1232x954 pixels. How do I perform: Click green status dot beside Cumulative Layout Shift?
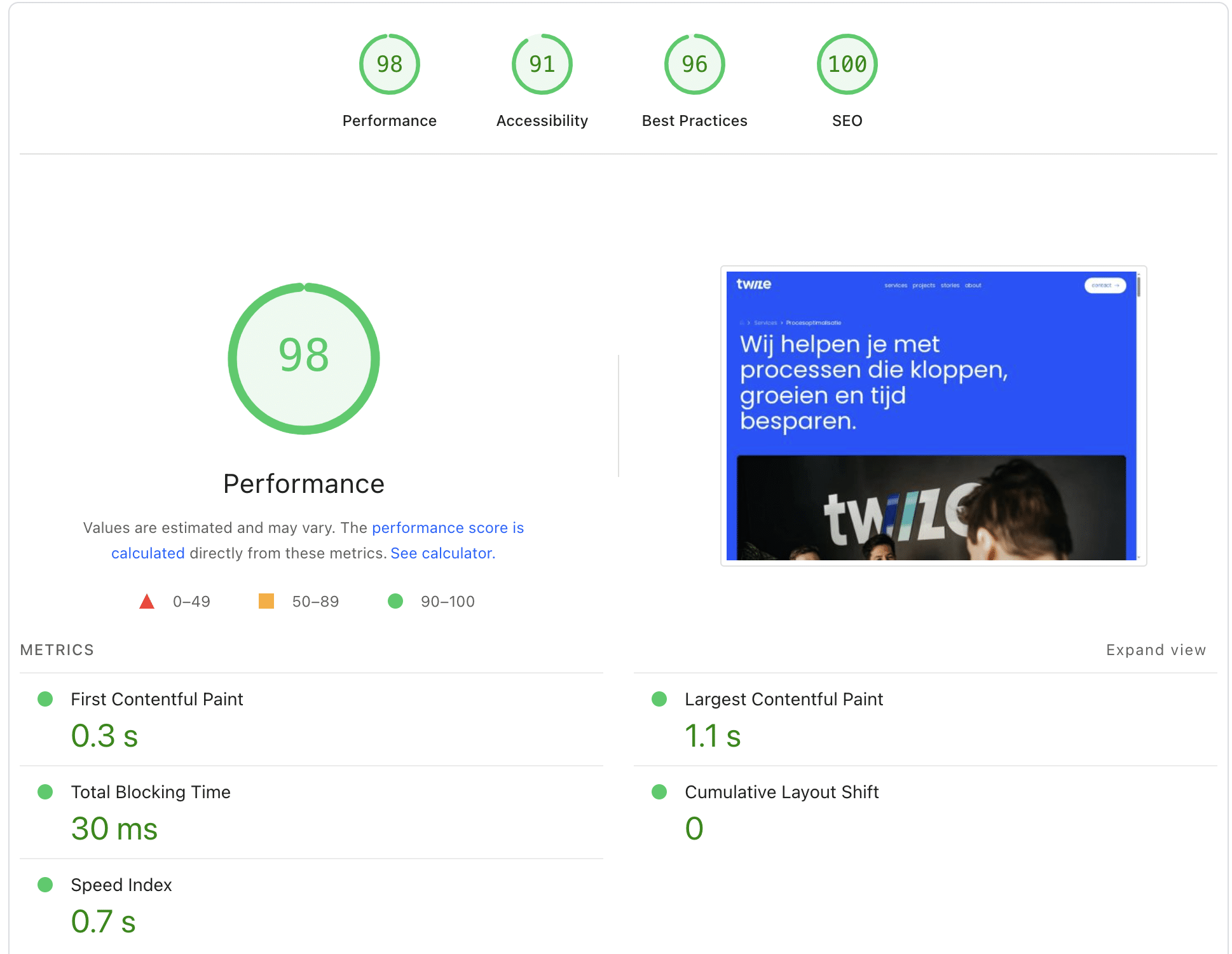coord(659,792)
